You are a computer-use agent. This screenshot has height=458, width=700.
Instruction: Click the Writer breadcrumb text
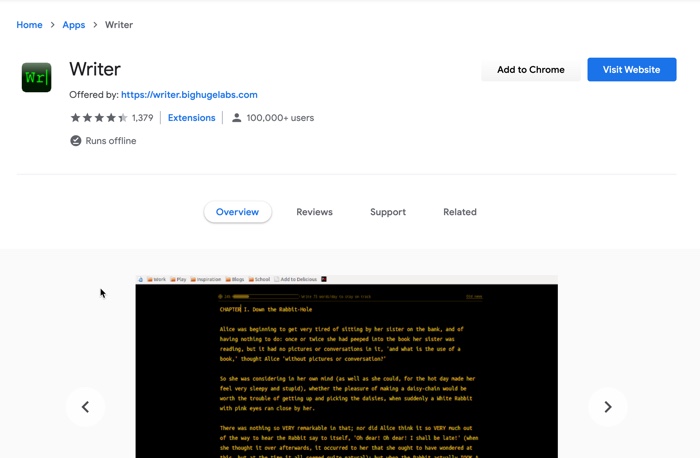(119, 25)
